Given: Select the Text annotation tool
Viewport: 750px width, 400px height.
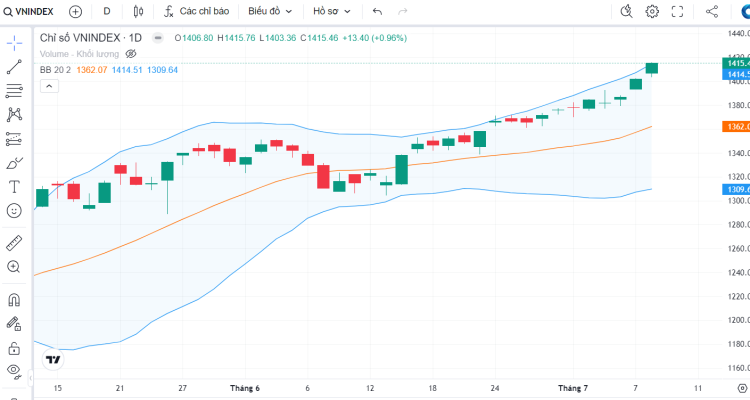Looking at the screenshot, I should (14, 187).
